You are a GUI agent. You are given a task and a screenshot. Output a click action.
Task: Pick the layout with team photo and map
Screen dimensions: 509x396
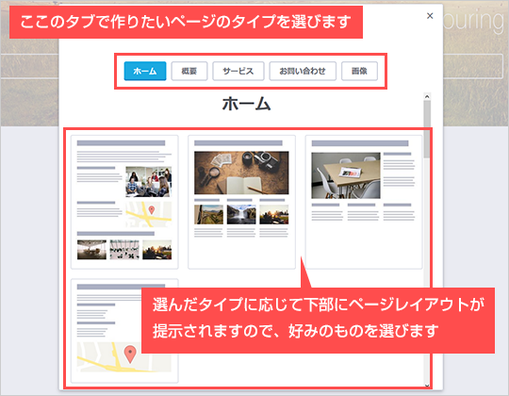(125, 202)
